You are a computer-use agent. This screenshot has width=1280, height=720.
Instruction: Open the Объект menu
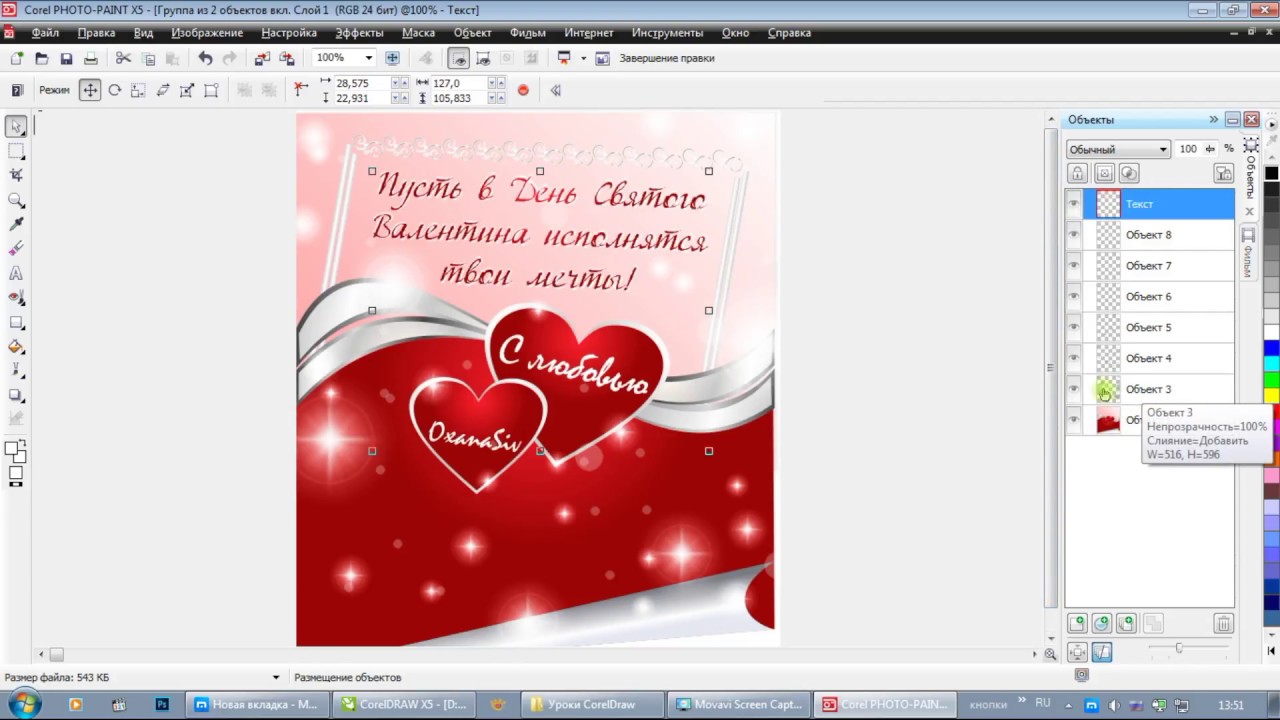coord(473,33)
